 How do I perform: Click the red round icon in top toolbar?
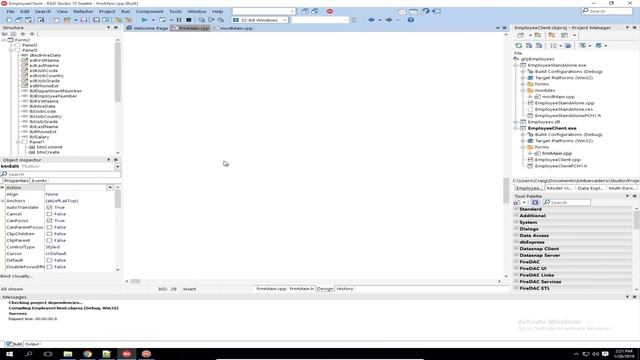point(330,11)
